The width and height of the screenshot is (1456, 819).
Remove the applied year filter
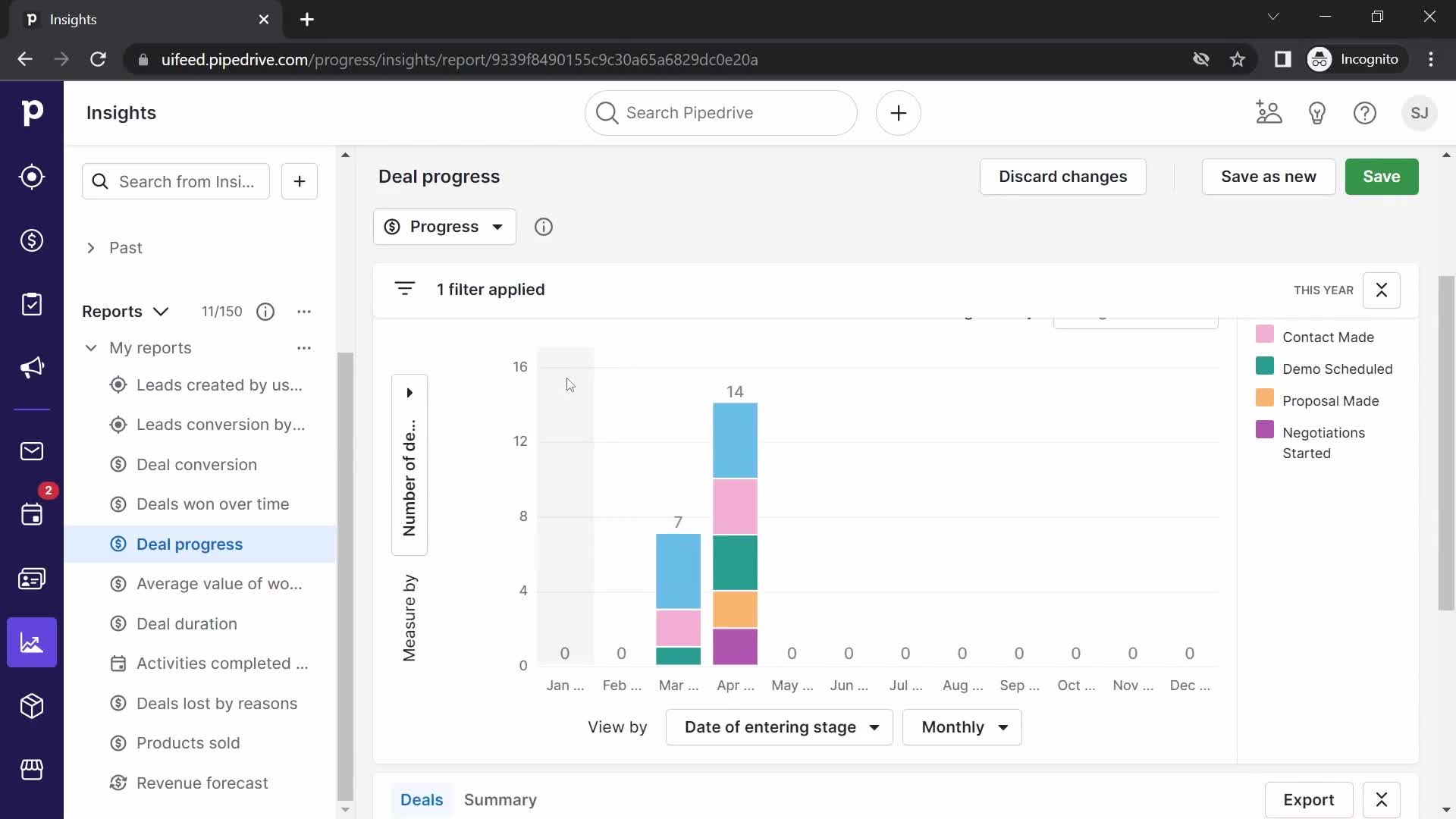(1381, 289)
